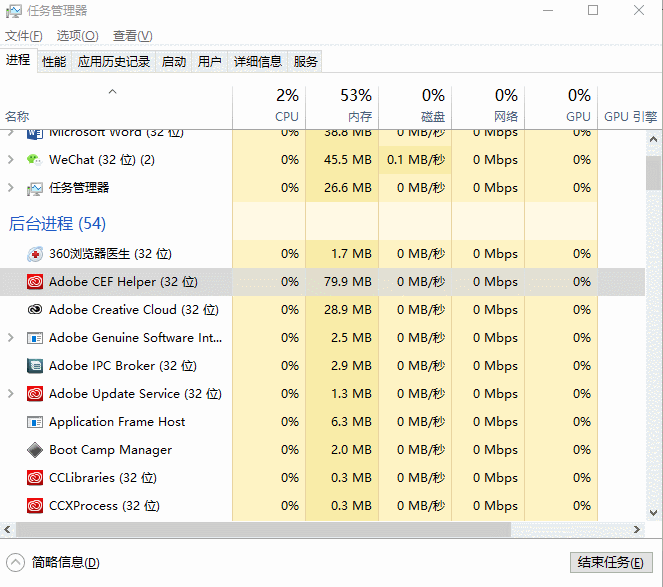Click the 0.1 MB/秒 disk value
663x587 pixels.
416,160
